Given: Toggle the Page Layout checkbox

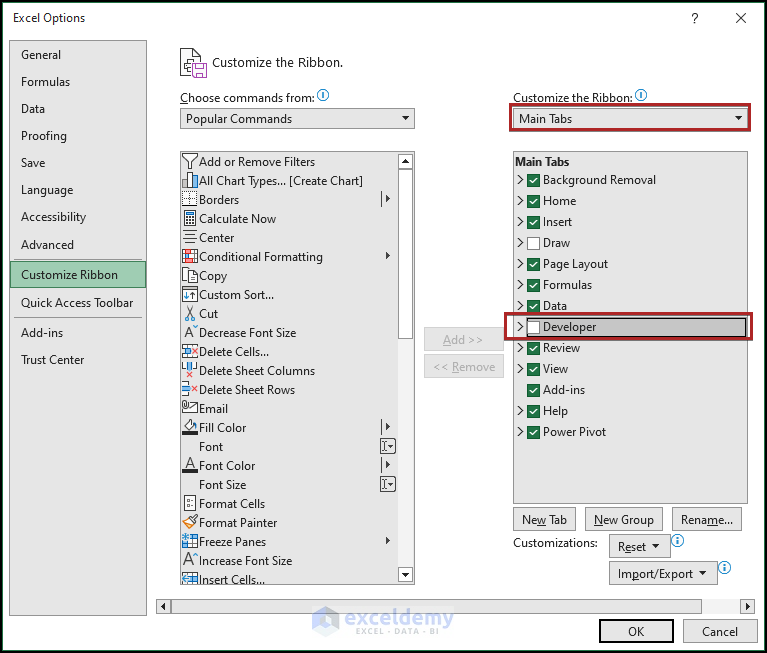Looking at the screenshot, I should point(533,264).
